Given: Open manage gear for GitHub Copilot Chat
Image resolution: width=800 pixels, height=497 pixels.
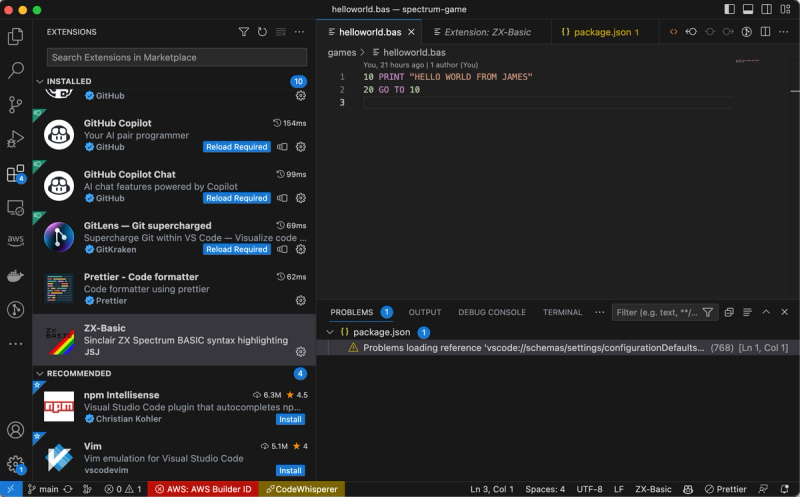Looking at the screenshot, I should 301,198.
